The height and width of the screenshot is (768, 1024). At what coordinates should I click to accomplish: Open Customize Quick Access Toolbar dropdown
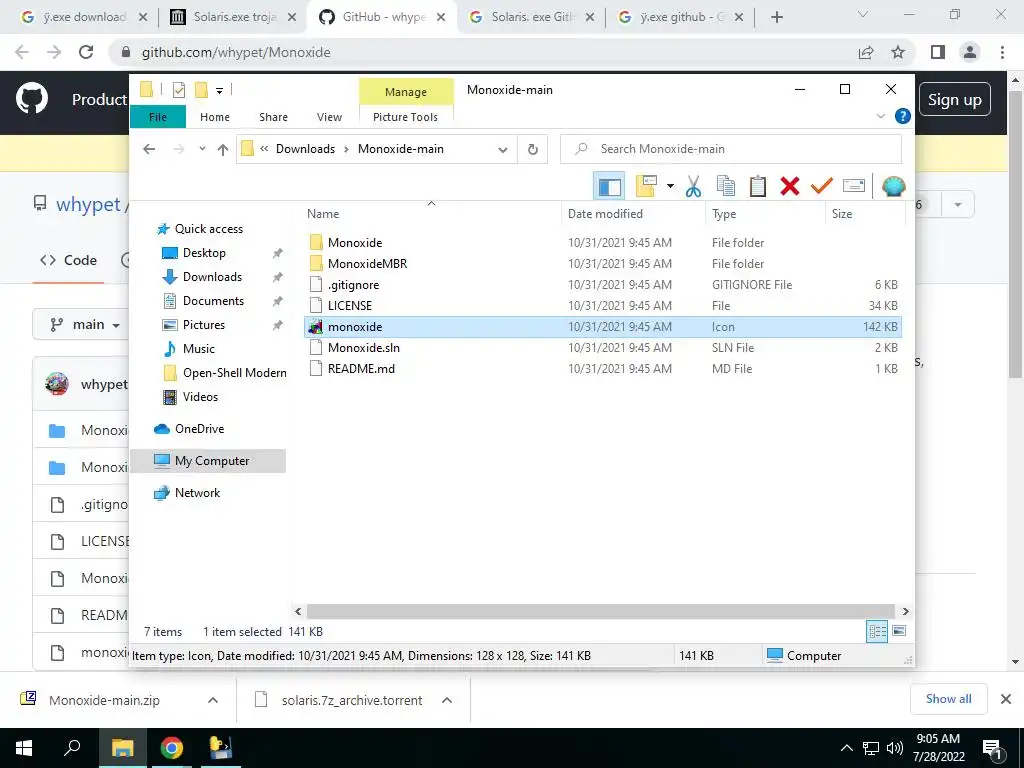click(219, 90)
